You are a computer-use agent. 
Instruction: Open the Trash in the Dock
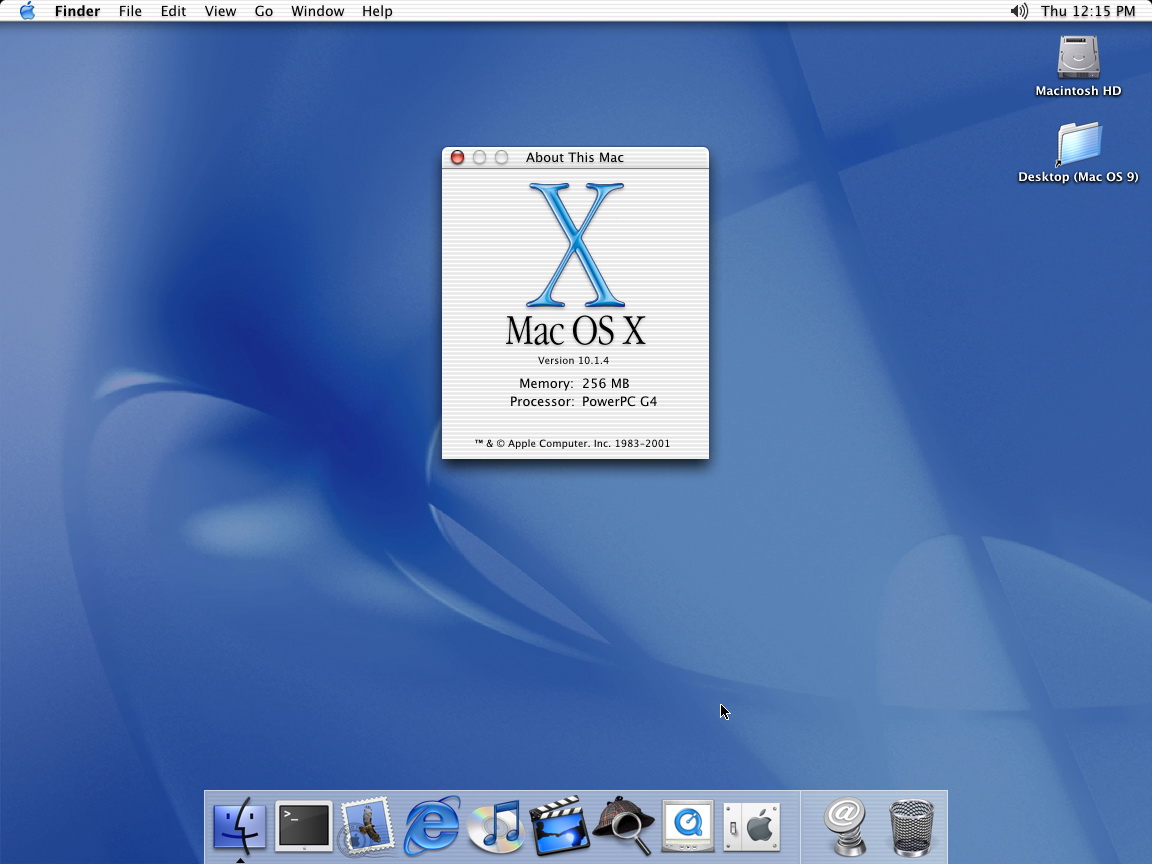coord(911,826)
